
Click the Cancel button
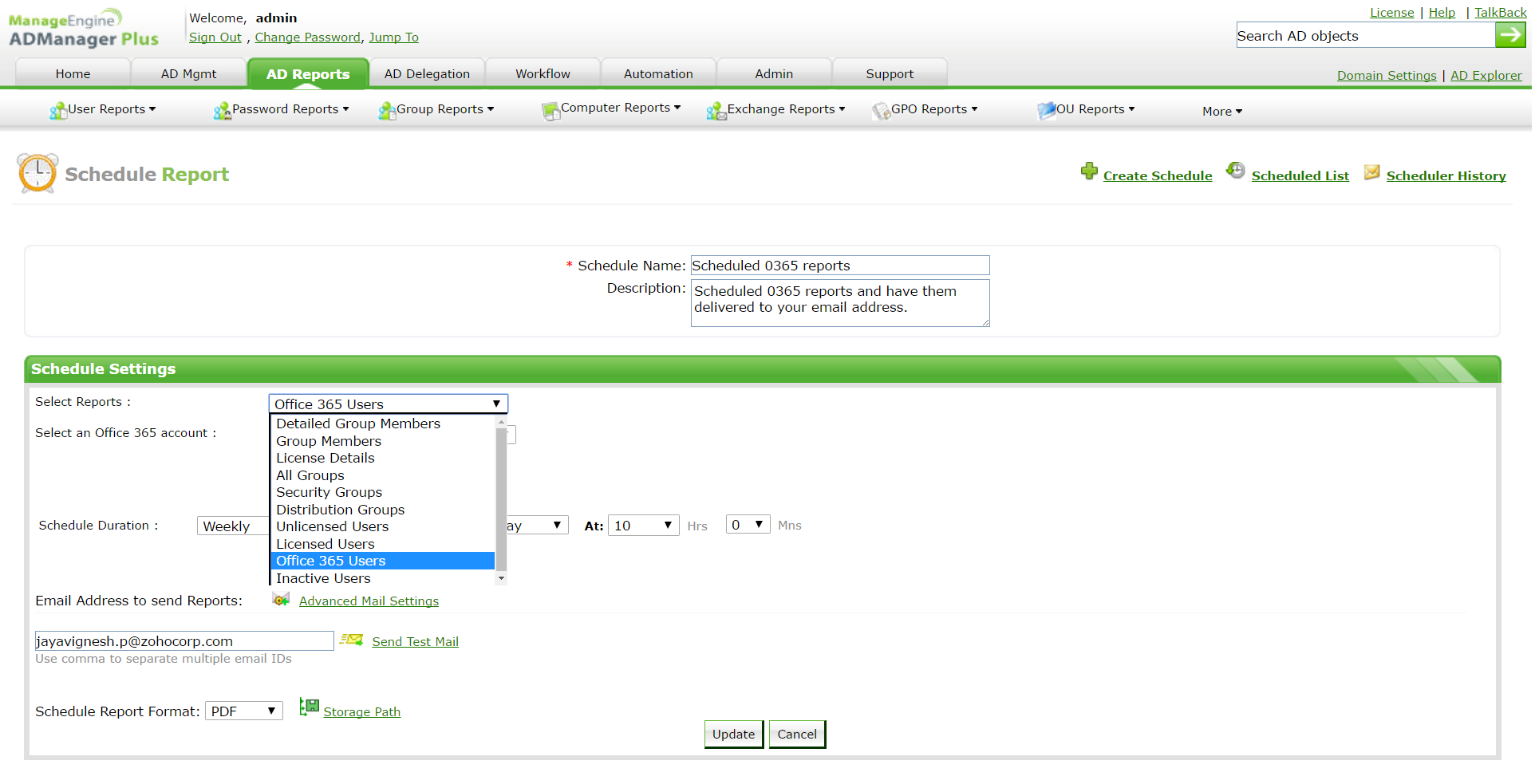coord(797,735)
